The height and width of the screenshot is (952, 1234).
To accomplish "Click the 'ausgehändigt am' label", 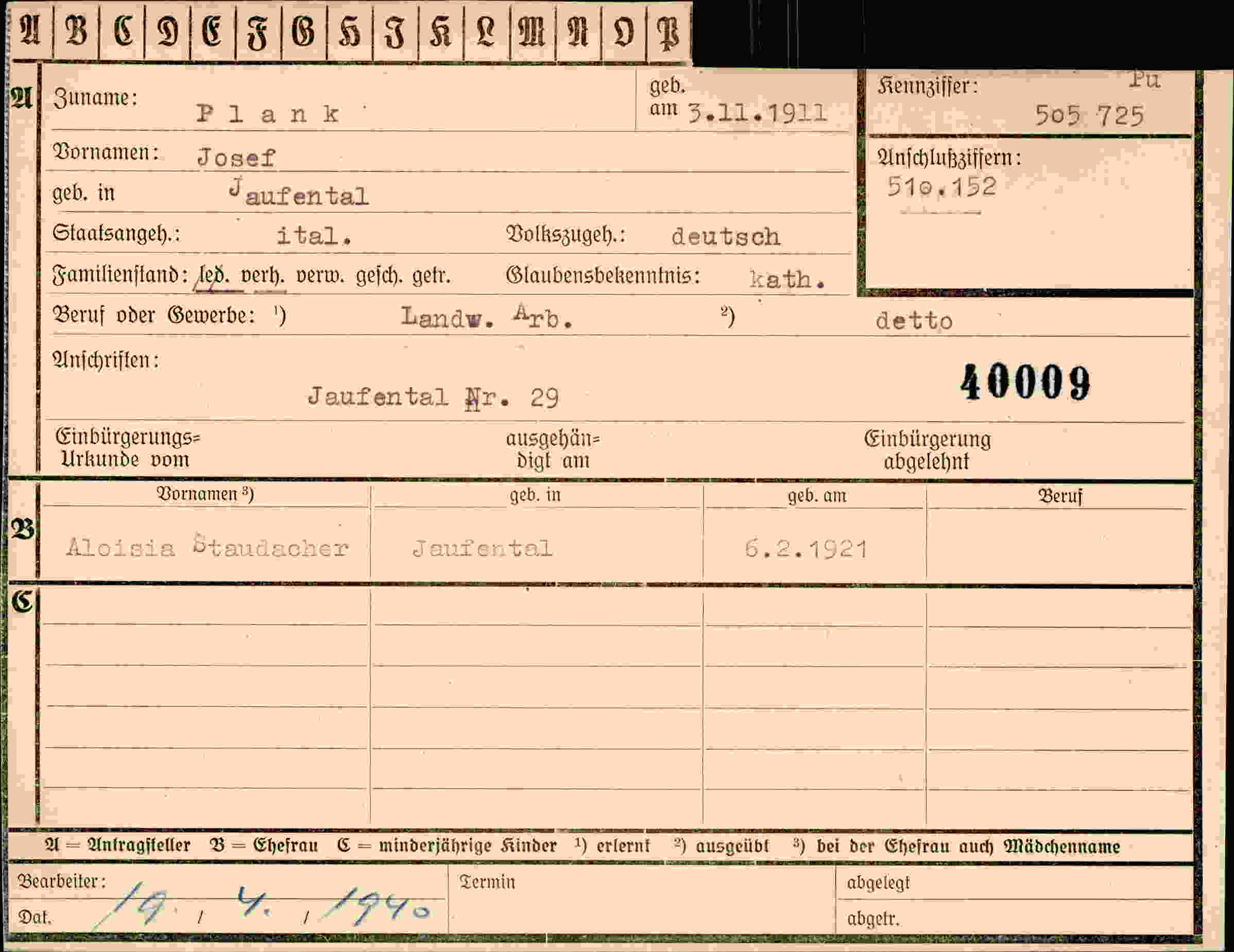I will (x=553, y=449).
